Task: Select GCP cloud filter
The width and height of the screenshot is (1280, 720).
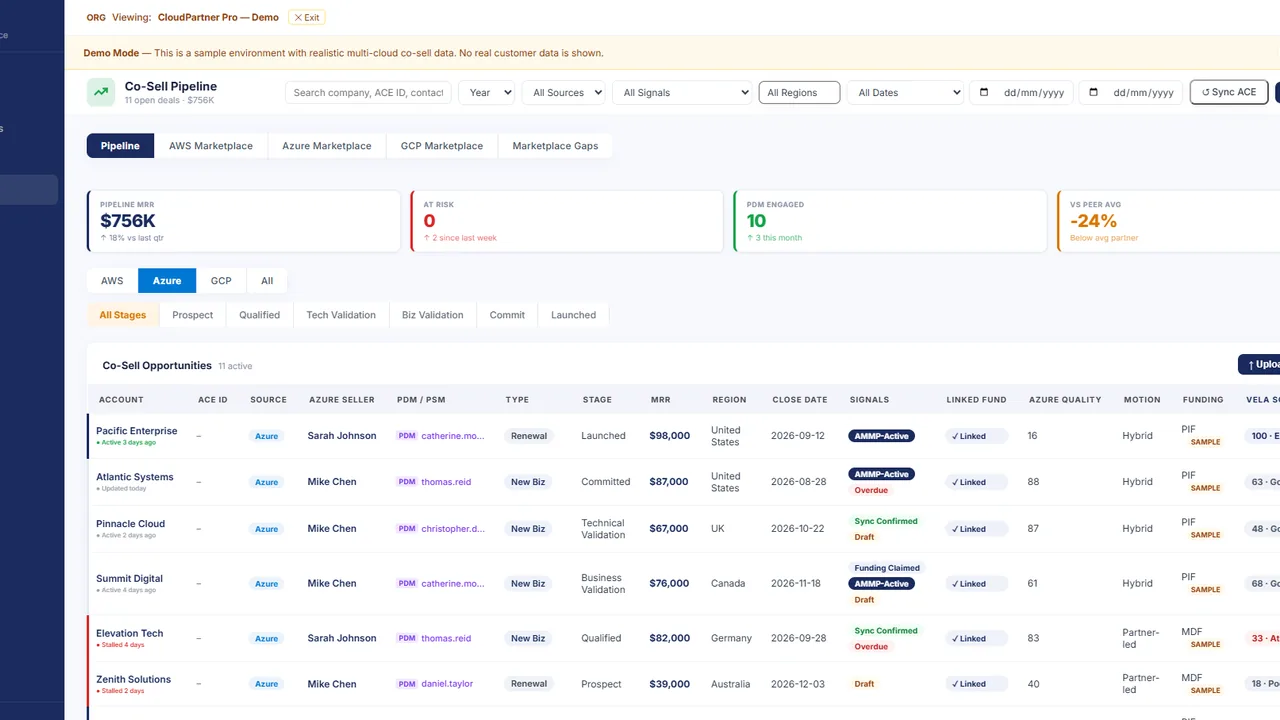Action: [x=221, y=281]
